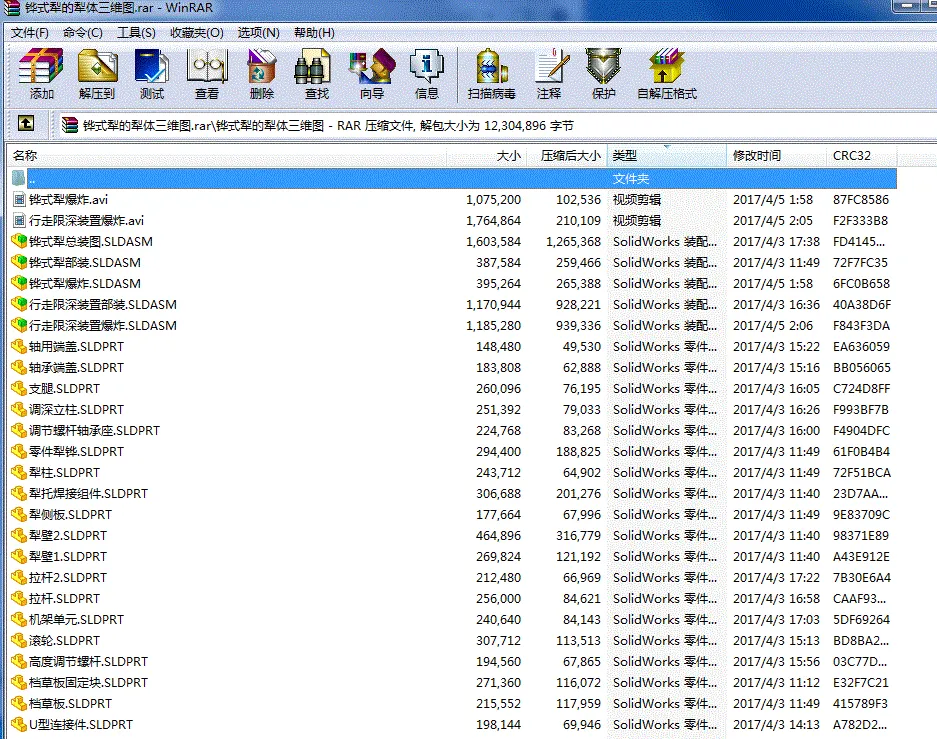The height and width of the screenshot is (739, 937).
Task: Sort by Modified (修改时间) column header
Action: tap(776, 156)
